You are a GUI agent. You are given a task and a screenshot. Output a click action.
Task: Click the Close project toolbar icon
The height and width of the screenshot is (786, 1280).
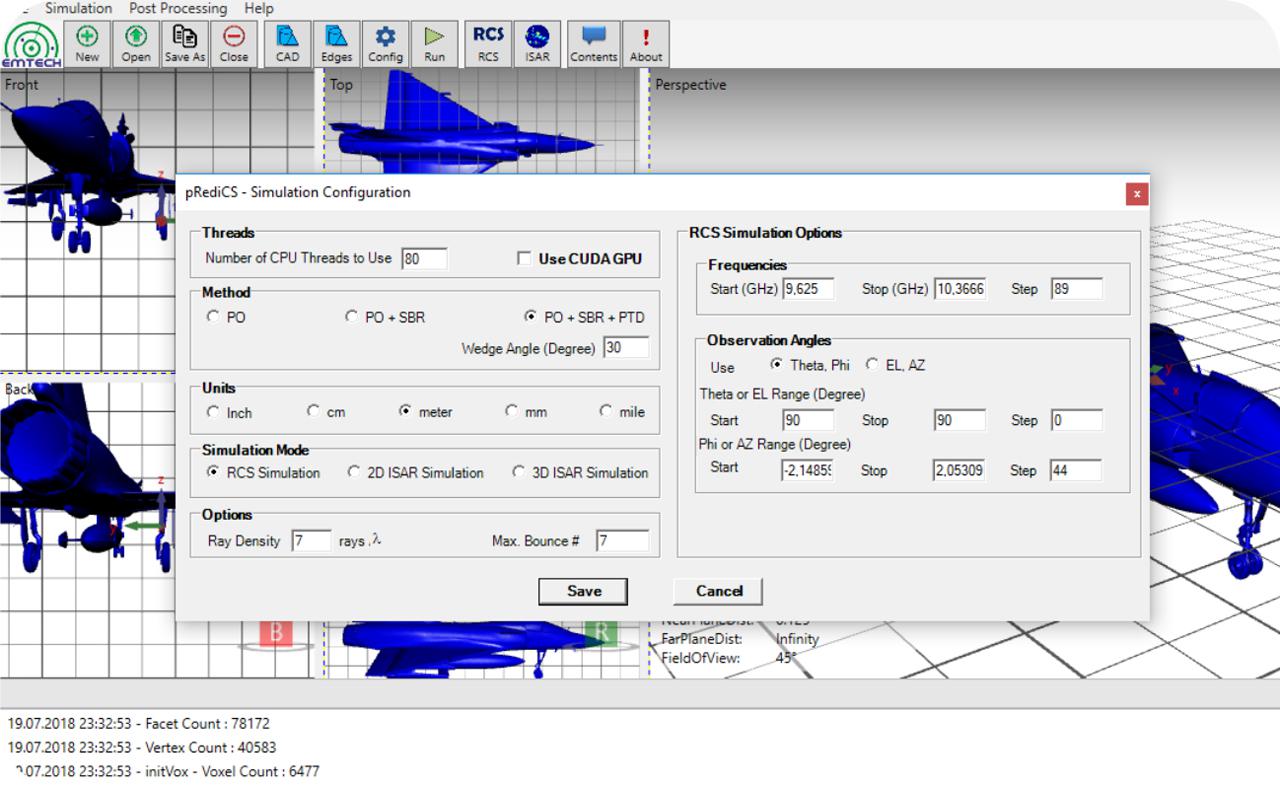point(234,45)
